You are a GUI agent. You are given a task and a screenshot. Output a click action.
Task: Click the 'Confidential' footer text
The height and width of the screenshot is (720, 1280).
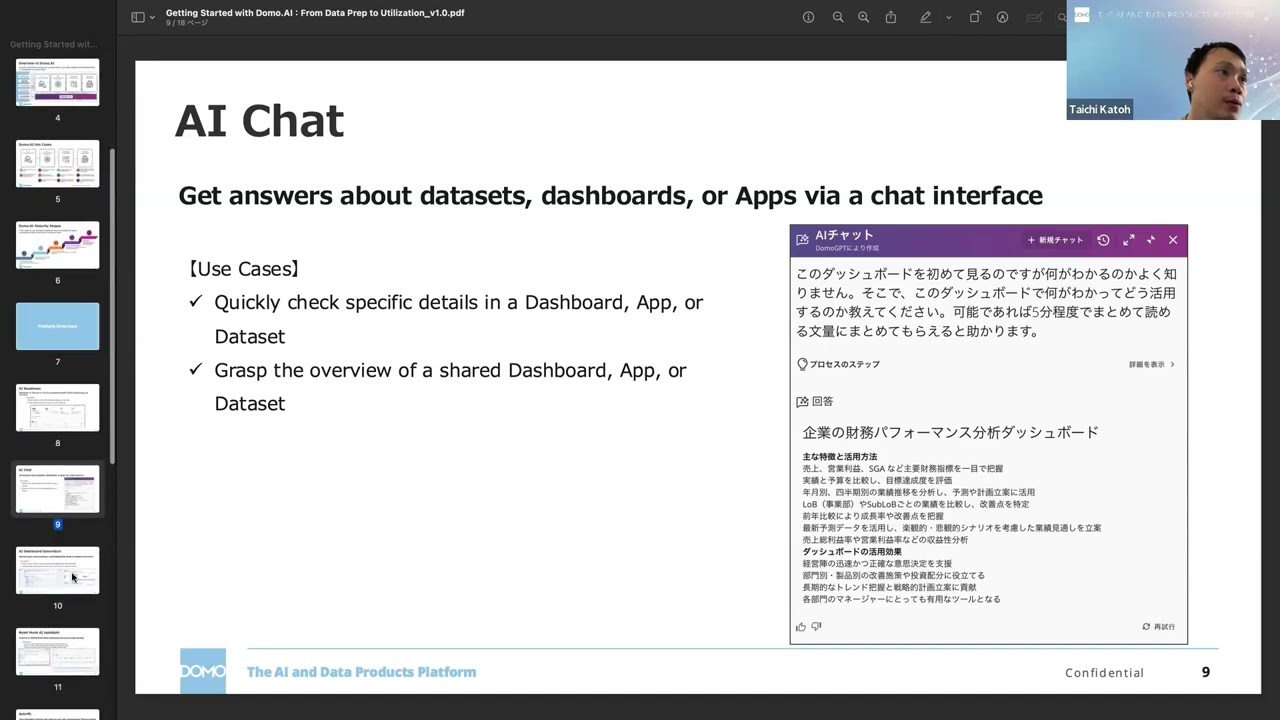[x=1104, y=673]
